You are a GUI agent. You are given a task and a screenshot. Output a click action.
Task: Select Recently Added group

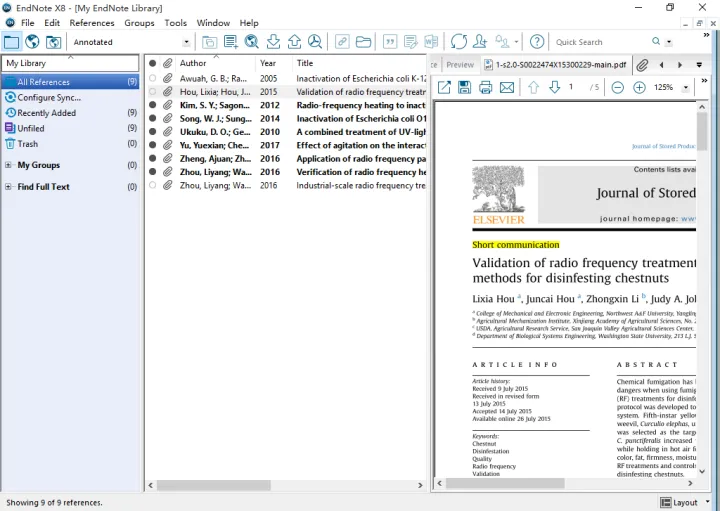pos(70,113)
